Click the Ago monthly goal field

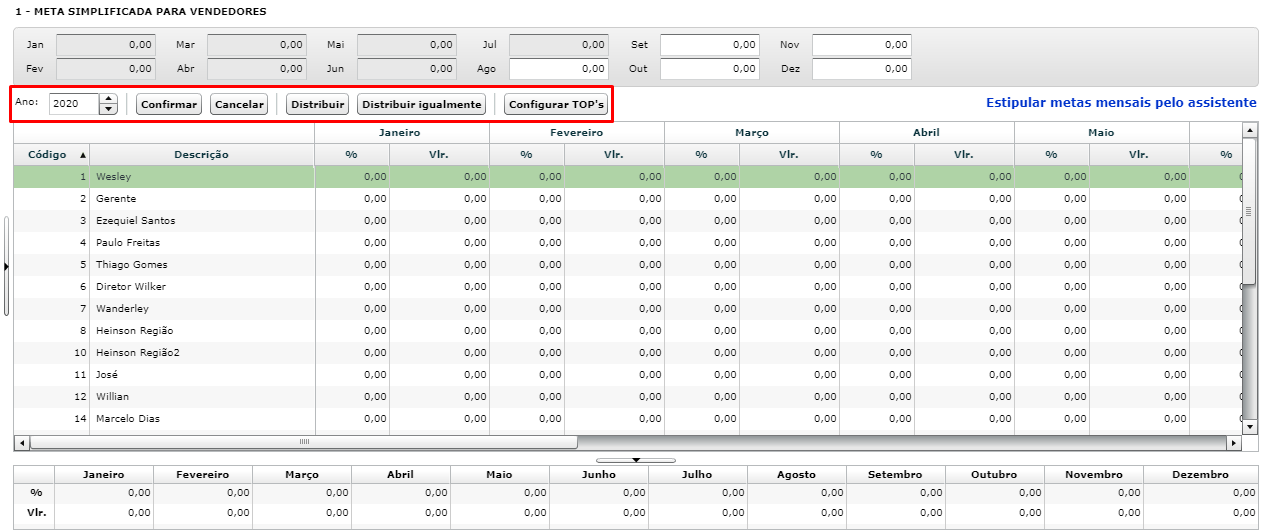pyautogui.click(x=558, y=69)
